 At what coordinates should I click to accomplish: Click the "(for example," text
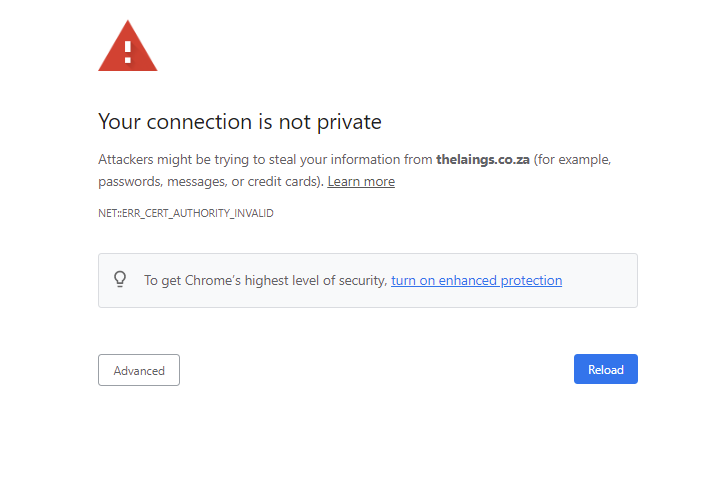point(572,159)
